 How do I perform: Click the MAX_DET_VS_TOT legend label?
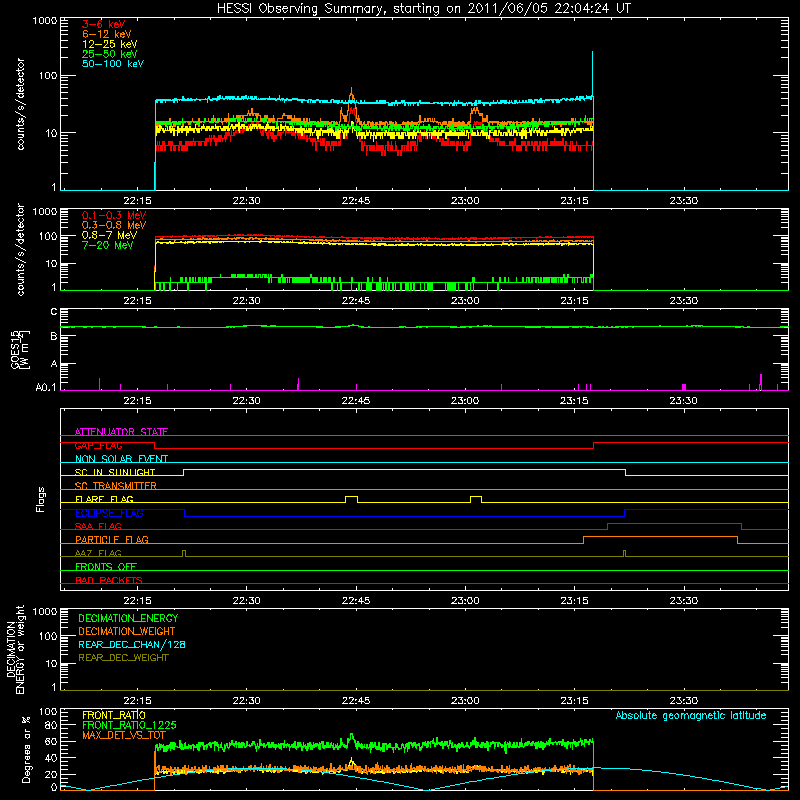pos(124,735)
